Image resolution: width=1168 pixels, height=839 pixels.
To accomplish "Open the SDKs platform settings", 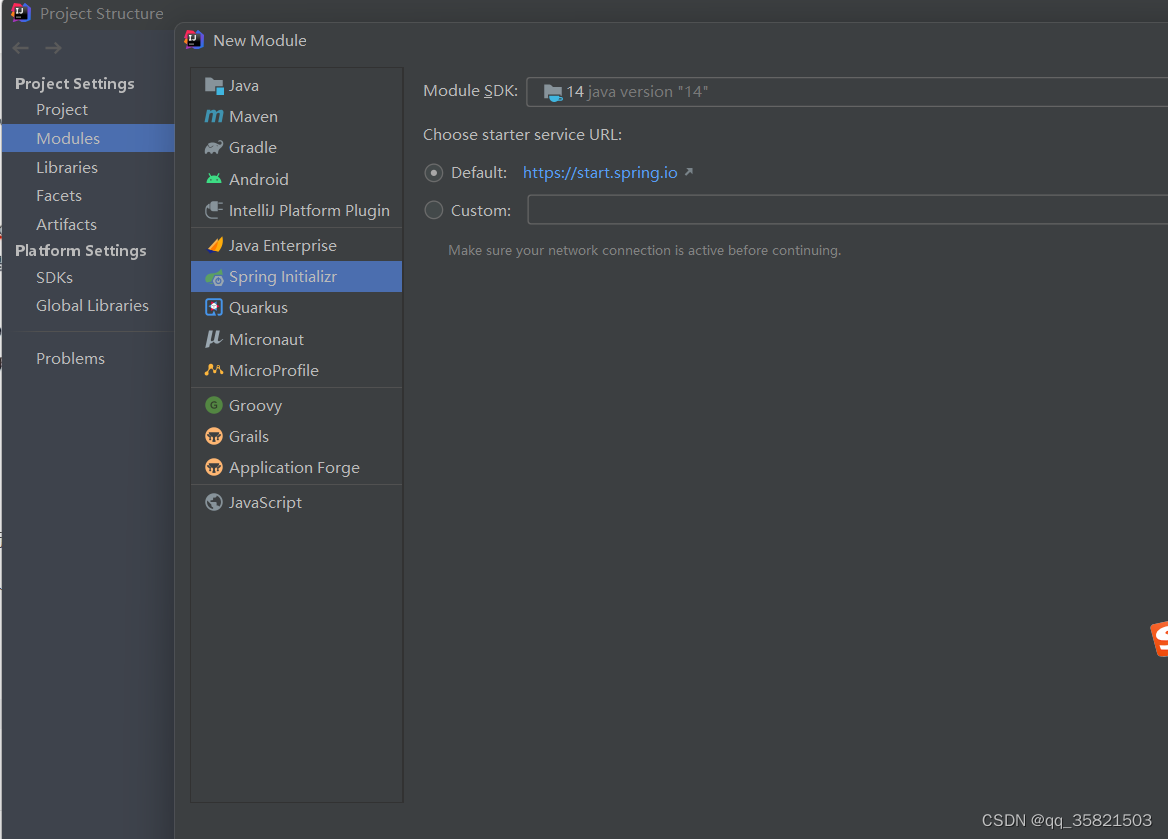I will click(x=54, y=277).
